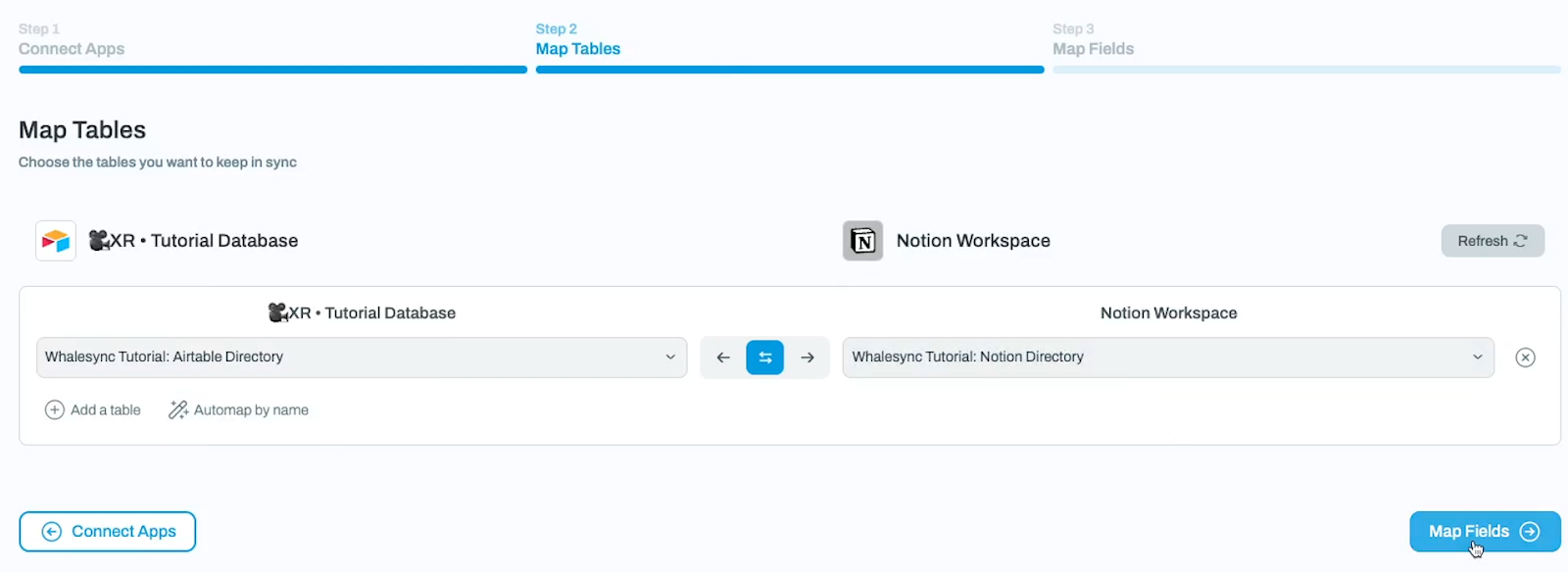Click the 'XR • Tutorial Database' column header
Screen dimensions: 1568x572
coord(362,313)
